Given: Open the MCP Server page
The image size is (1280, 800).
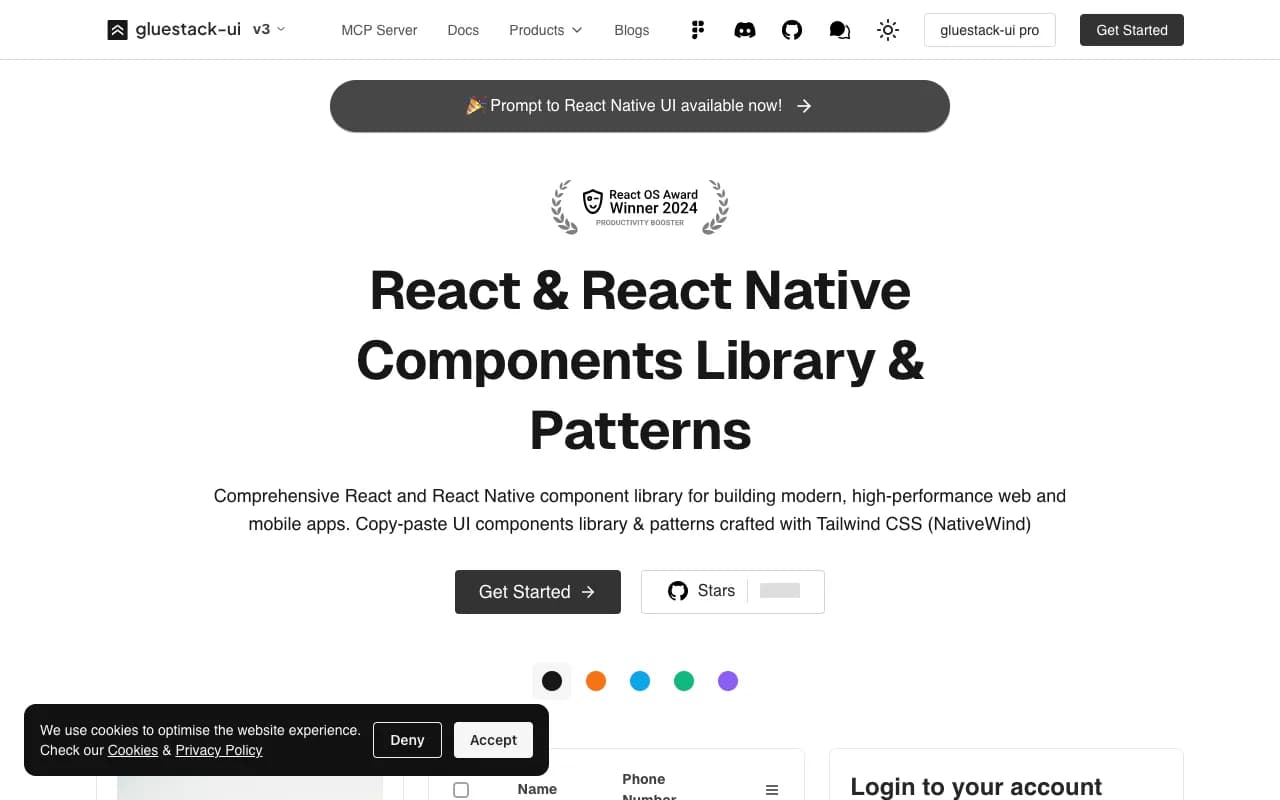Looking at the screenshot, I should pos(379,30).
